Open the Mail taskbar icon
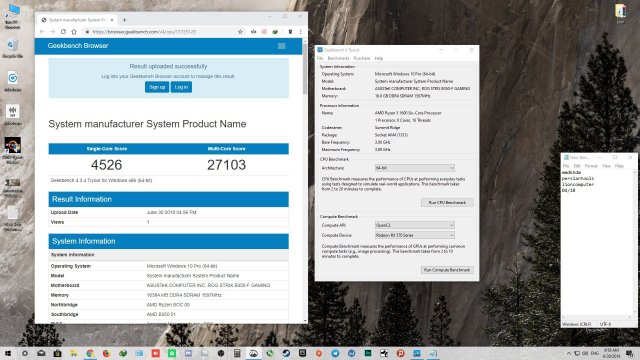 pos(41,353)
